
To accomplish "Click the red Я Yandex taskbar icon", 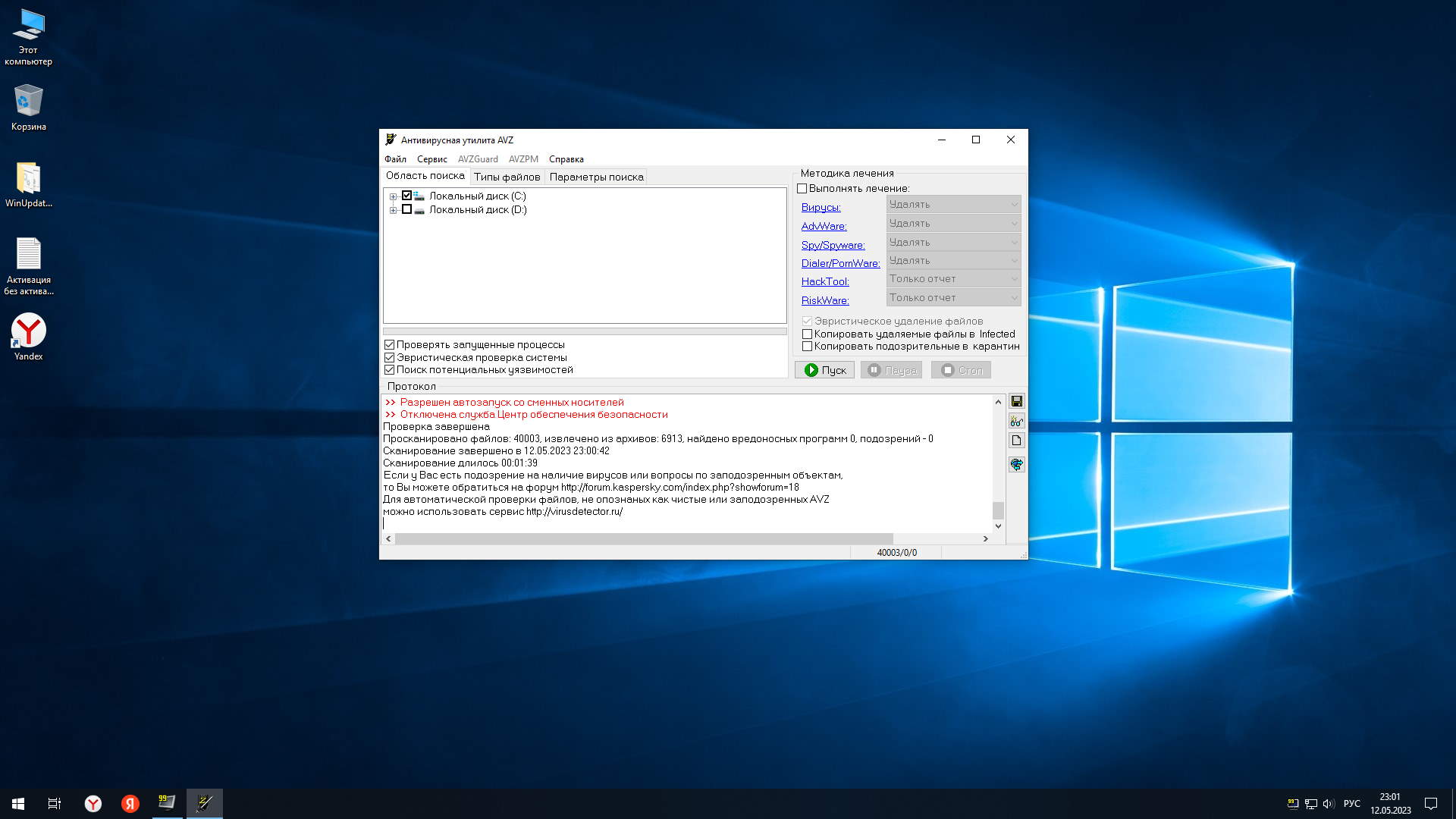I will point(130,803).
